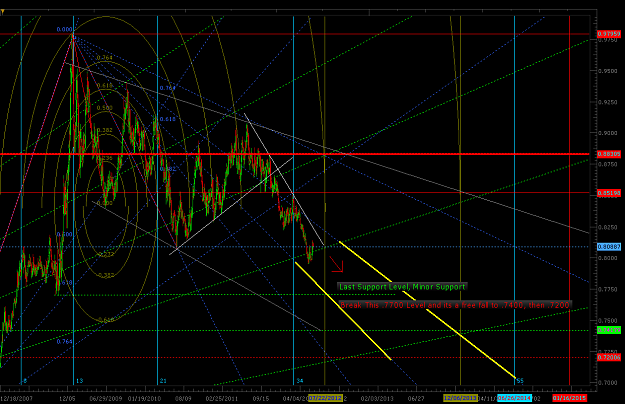
Task: Click the 08/09 date label
Action: pos(183,398)
